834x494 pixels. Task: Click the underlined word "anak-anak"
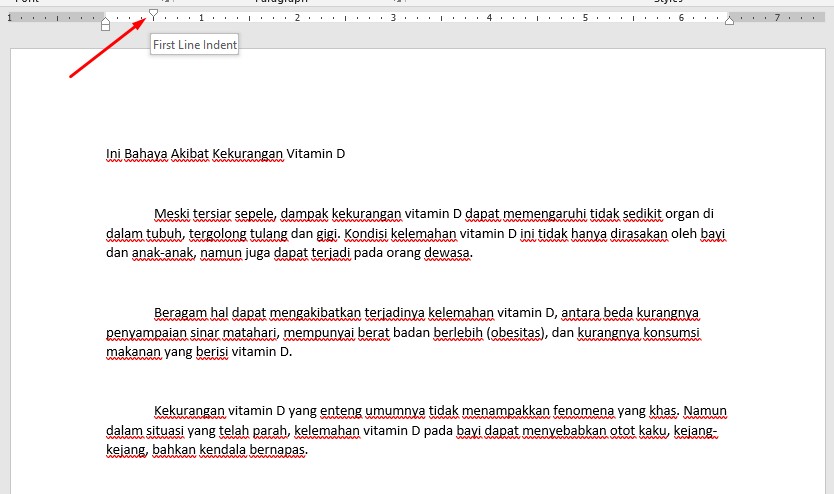click(x=164, y=253)
